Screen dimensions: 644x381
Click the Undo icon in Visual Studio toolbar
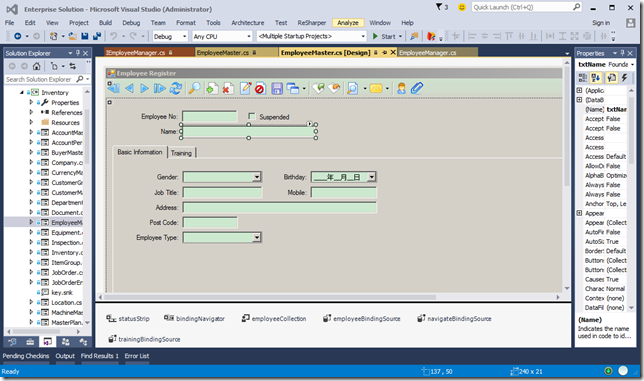114,37
